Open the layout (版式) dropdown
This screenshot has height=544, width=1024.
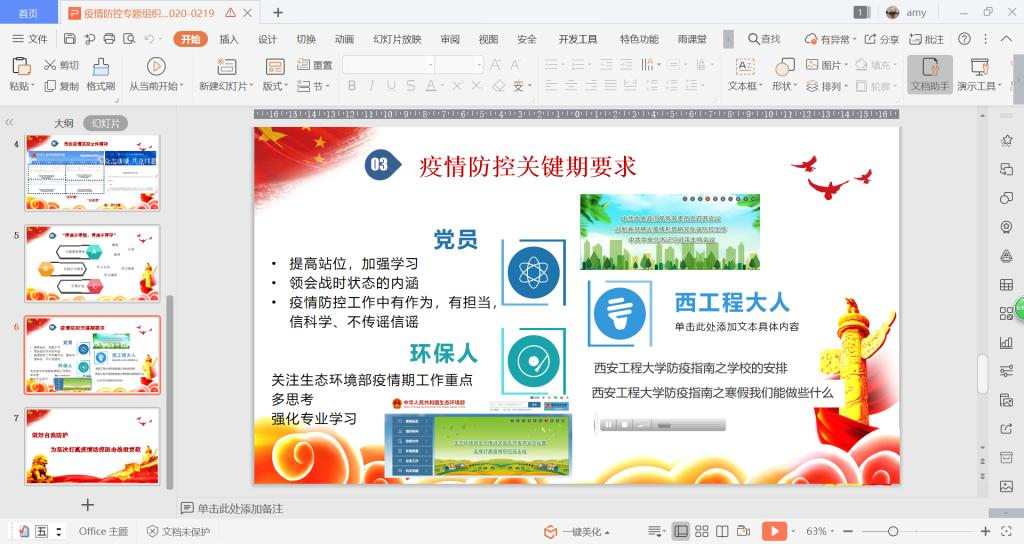[x=273, y=87]
